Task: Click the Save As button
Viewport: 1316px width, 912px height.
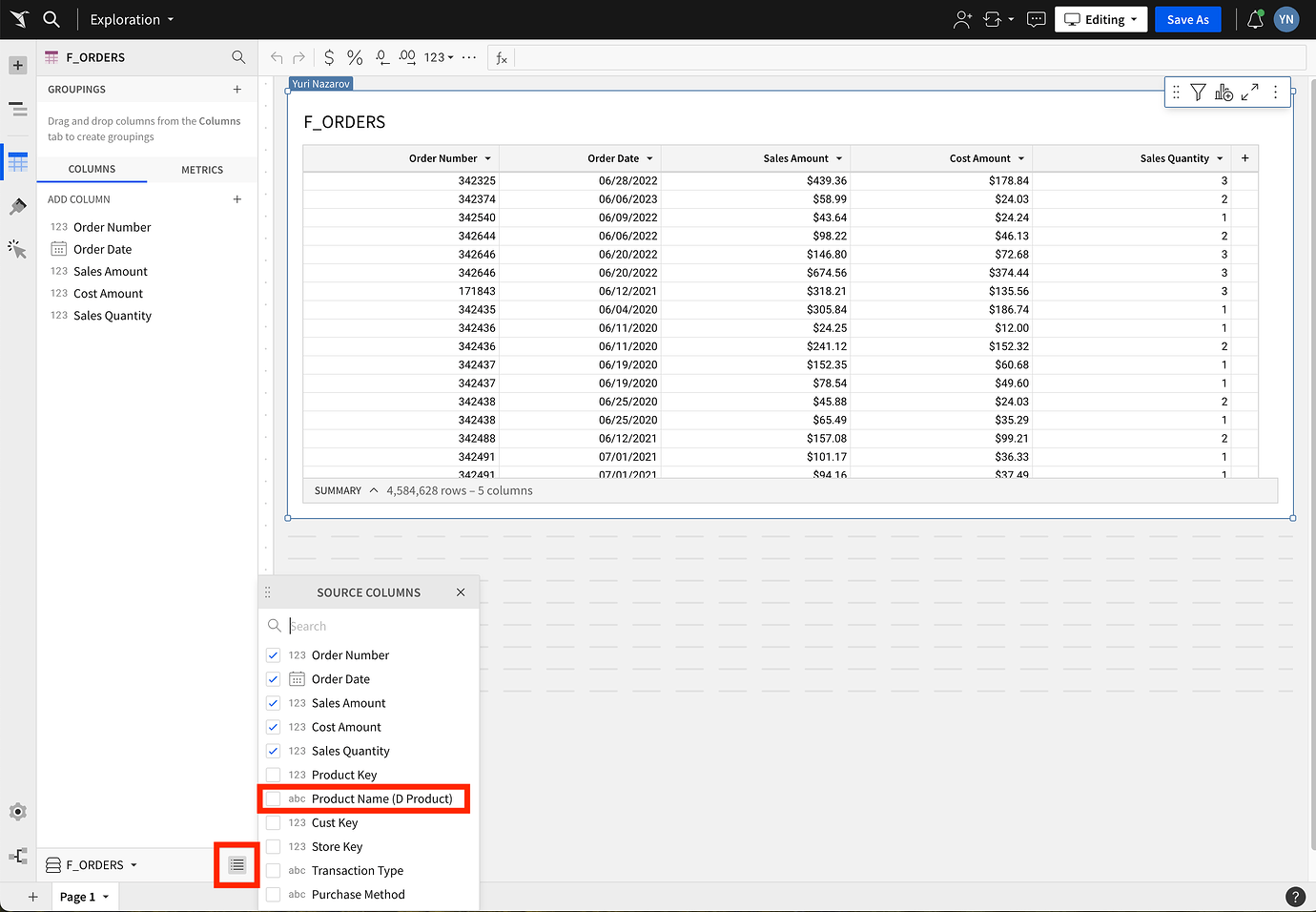Action: pos(1187,19)
